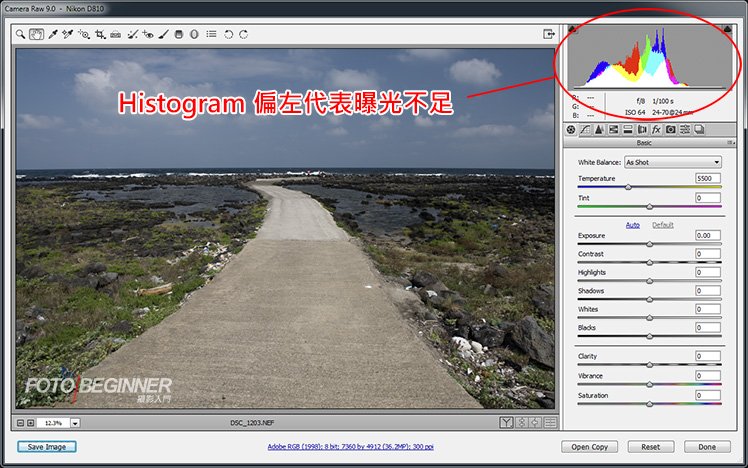Open the Basic panel flyout menu

(731, 143)
